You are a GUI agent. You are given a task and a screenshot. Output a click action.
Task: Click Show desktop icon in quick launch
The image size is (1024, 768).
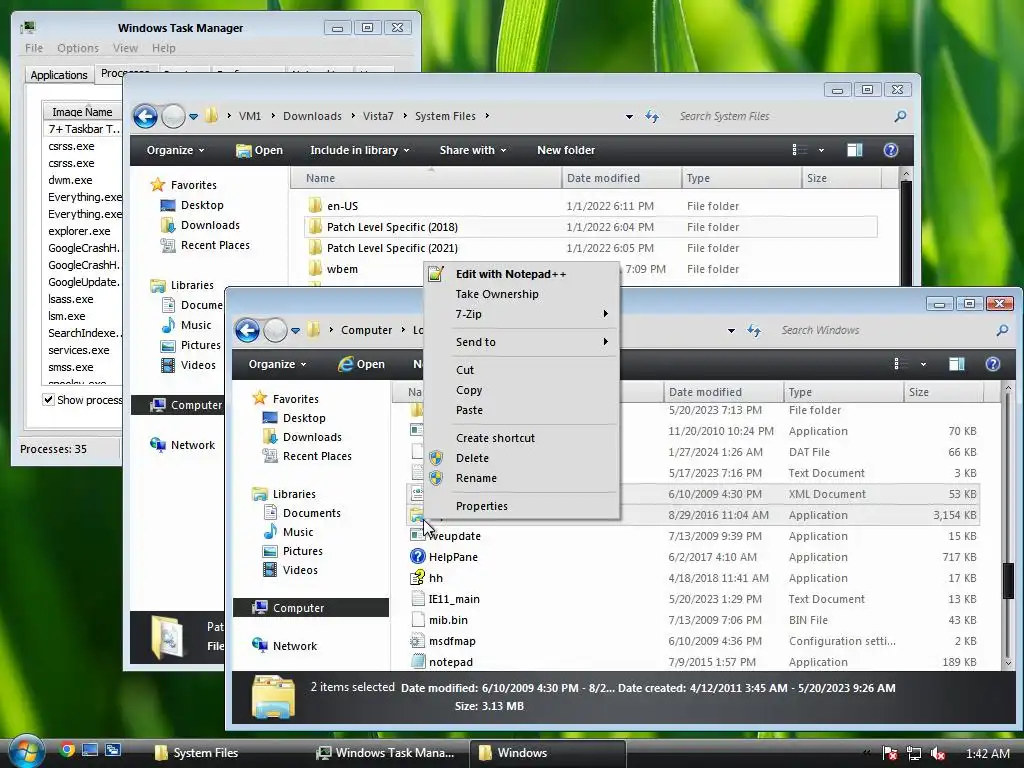point(89,750)
